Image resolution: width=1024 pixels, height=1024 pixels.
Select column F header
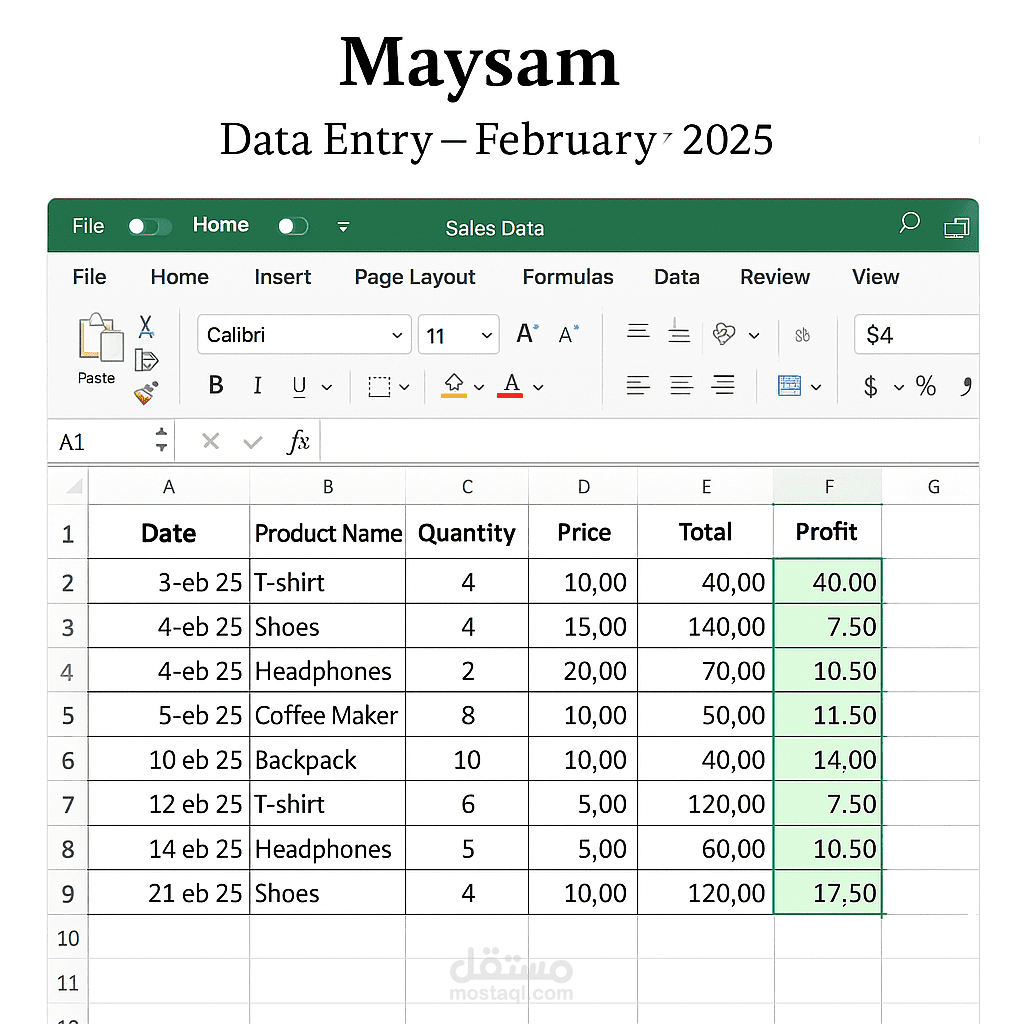827,487
